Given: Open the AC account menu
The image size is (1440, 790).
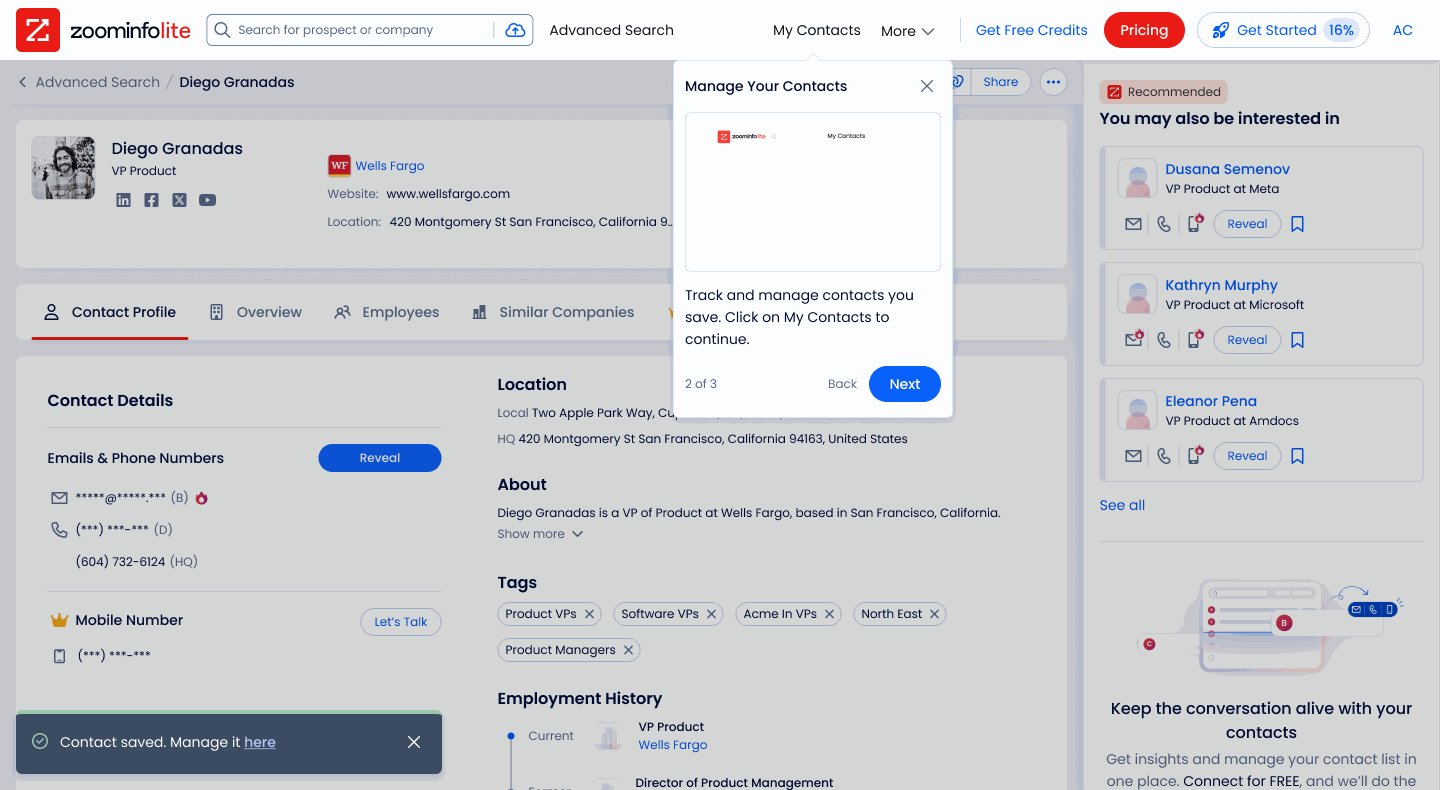Looking at the screenshot, I should [x=1403, y=30].
